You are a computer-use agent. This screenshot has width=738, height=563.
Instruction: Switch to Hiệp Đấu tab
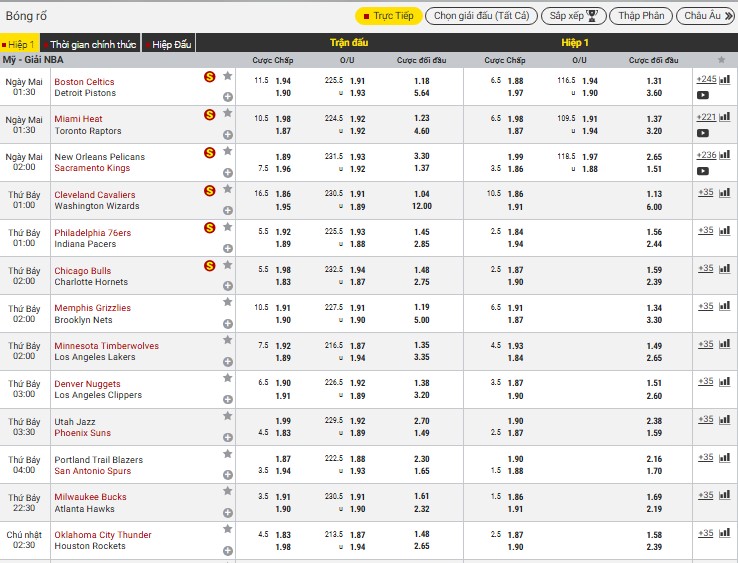pos(168,44)
